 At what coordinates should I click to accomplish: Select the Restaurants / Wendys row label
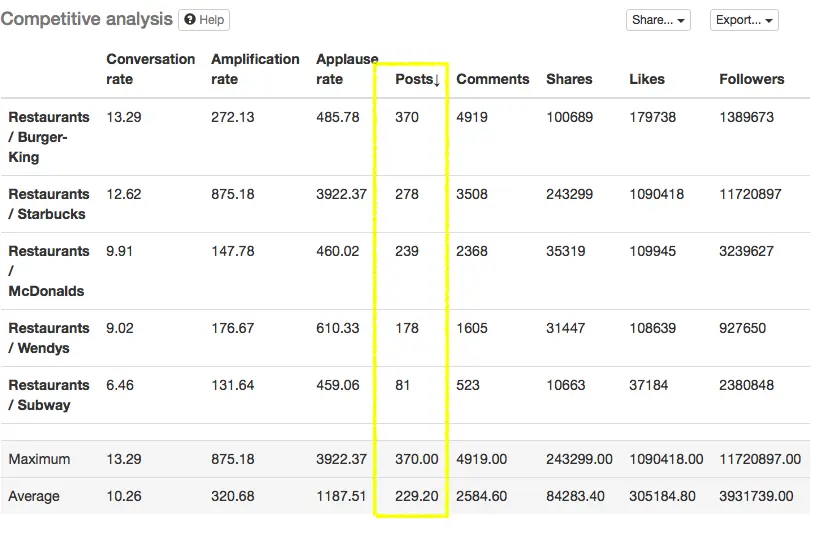48,338
